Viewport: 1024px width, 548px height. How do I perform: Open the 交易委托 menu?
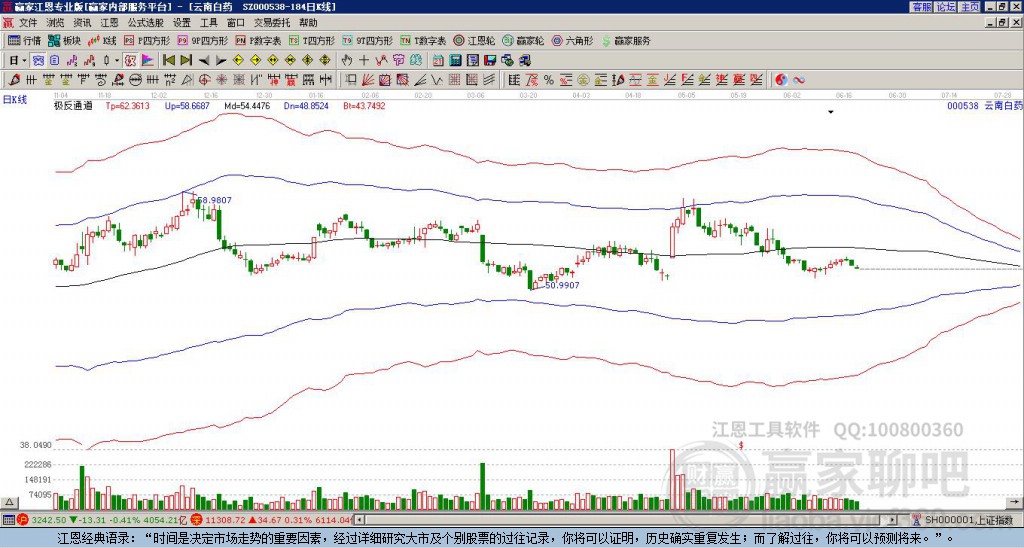pos(272,23)
